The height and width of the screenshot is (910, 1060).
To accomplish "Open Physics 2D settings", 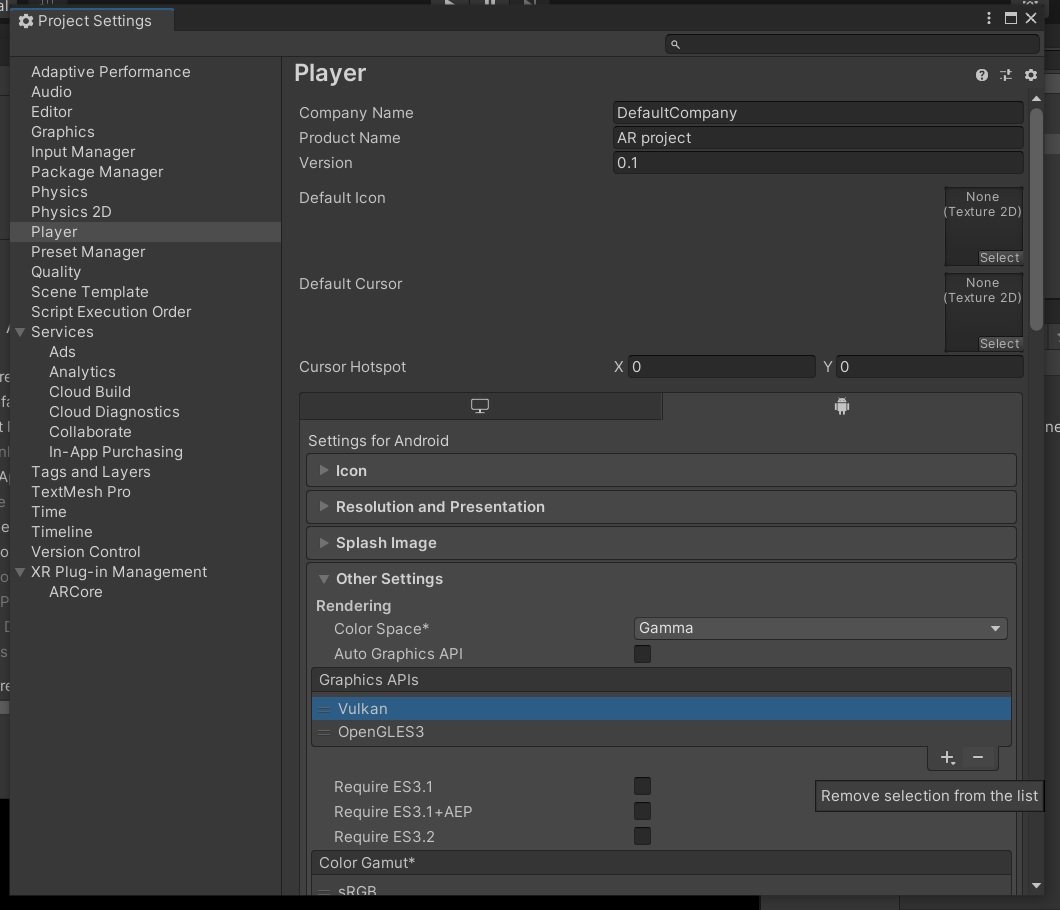I will tap(71, 212).
